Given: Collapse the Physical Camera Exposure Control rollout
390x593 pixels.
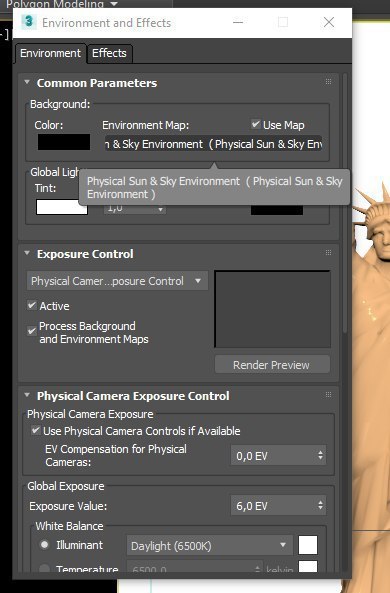Looking at the screenshot, I should [27, 395].
